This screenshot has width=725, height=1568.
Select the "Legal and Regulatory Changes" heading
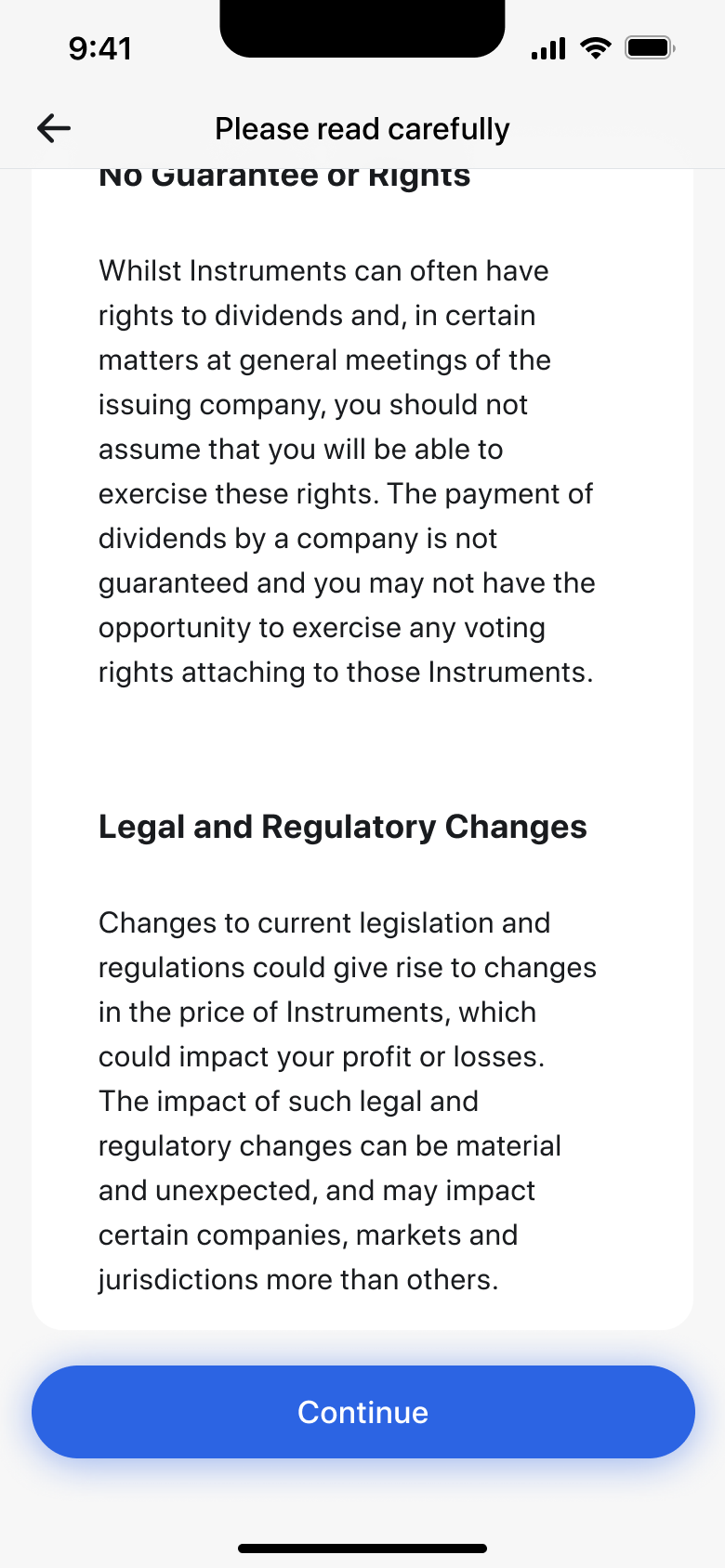point(343,827)
